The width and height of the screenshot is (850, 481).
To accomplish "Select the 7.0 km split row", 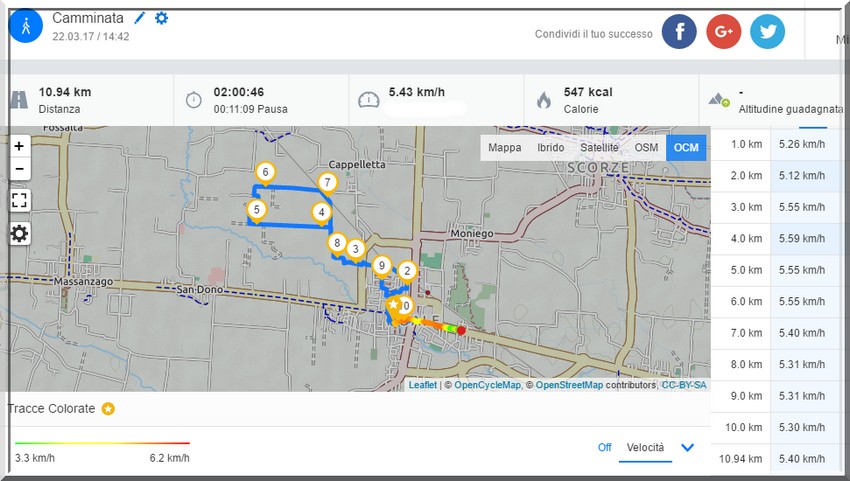I will [x=777, y=333].
